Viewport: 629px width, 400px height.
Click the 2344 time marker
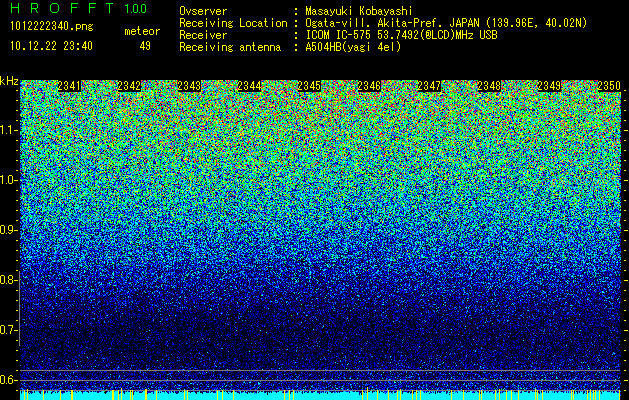pos(249,86)
